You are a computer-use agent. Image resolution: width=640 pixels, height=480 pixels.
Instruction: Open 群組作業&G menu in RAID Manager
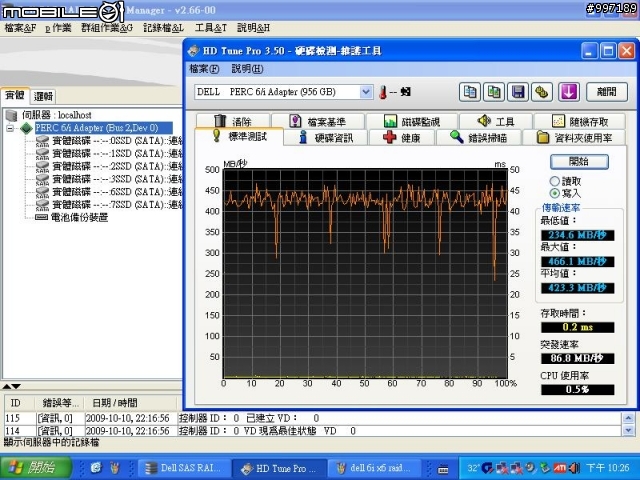tap(107, 28)
